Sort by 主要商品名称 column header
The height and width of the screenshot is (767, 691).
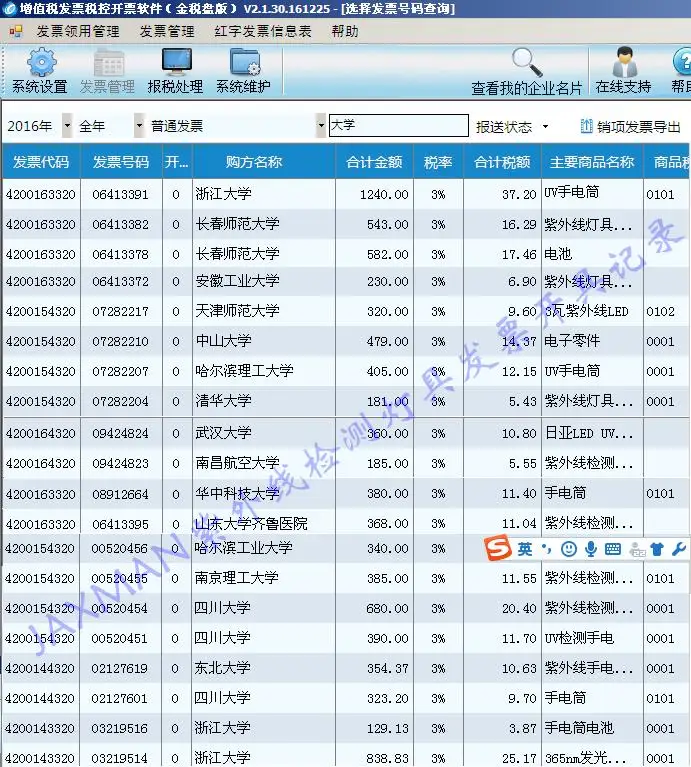point(592,162)
